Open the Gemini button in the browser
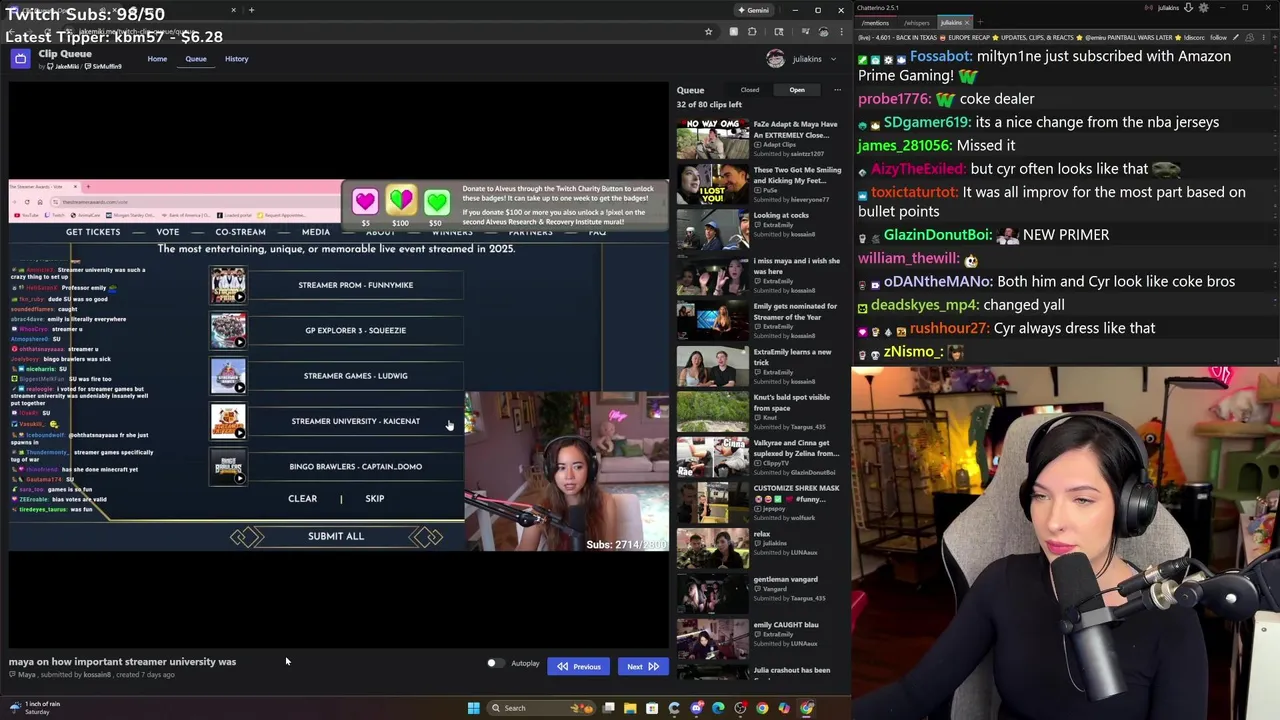 tap(753, 10)
